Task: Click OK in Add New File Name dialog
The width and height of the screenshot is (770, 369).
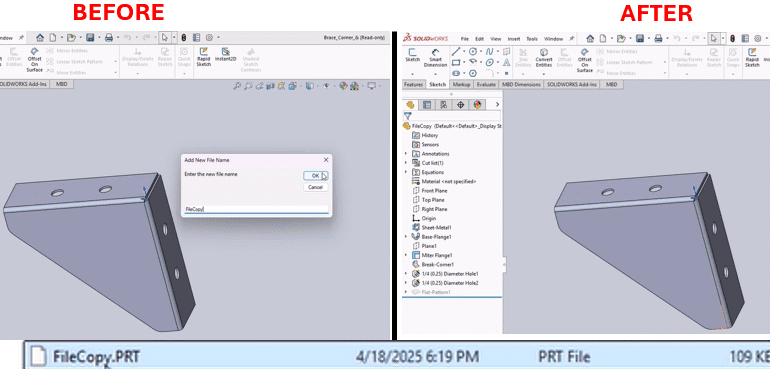Action: [x=315, y=175]
